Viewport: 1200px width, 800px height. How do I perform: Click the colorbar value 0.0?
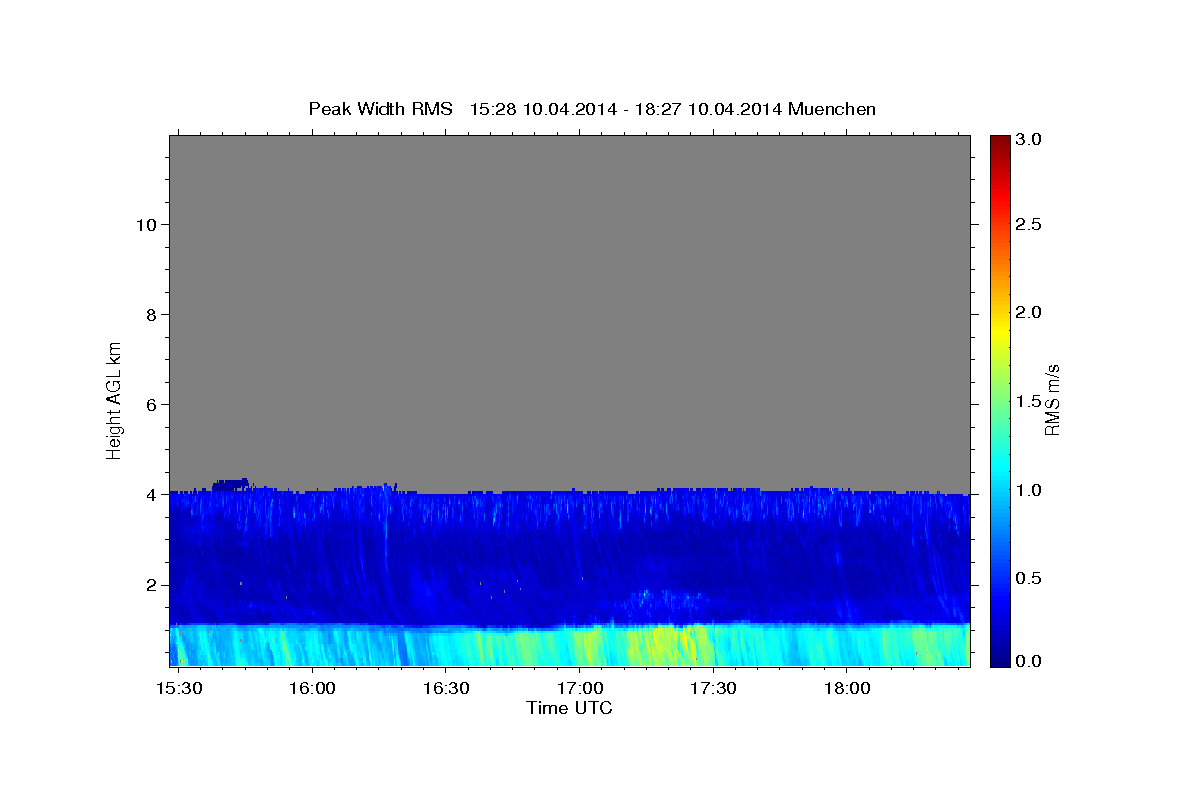[1029, 661]
